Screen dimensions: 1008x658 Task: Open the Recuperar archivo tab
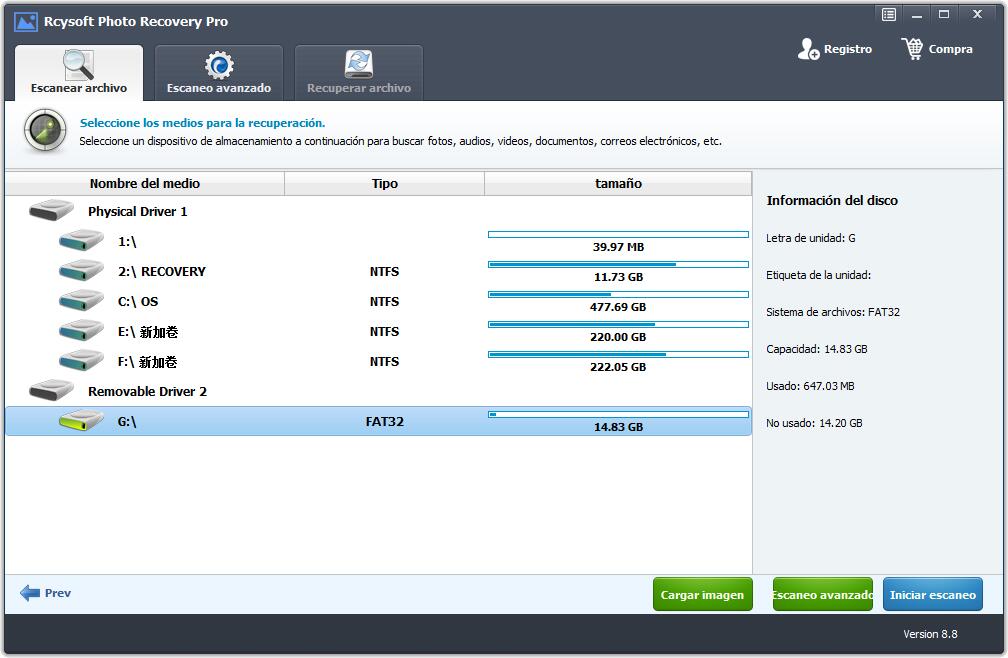[x=359, y=73]
